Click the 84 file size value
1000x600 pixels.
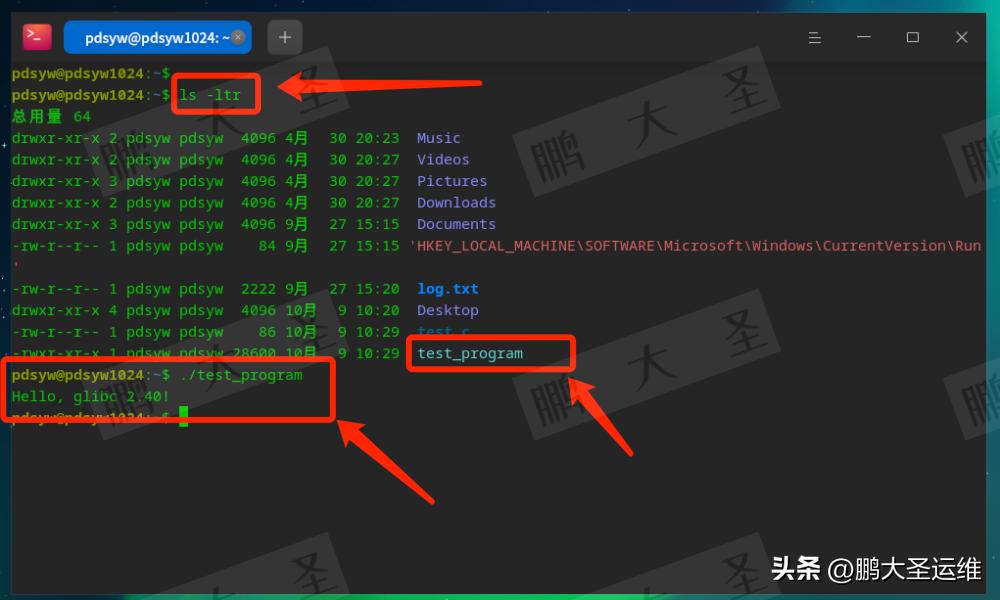pos(267,246)
